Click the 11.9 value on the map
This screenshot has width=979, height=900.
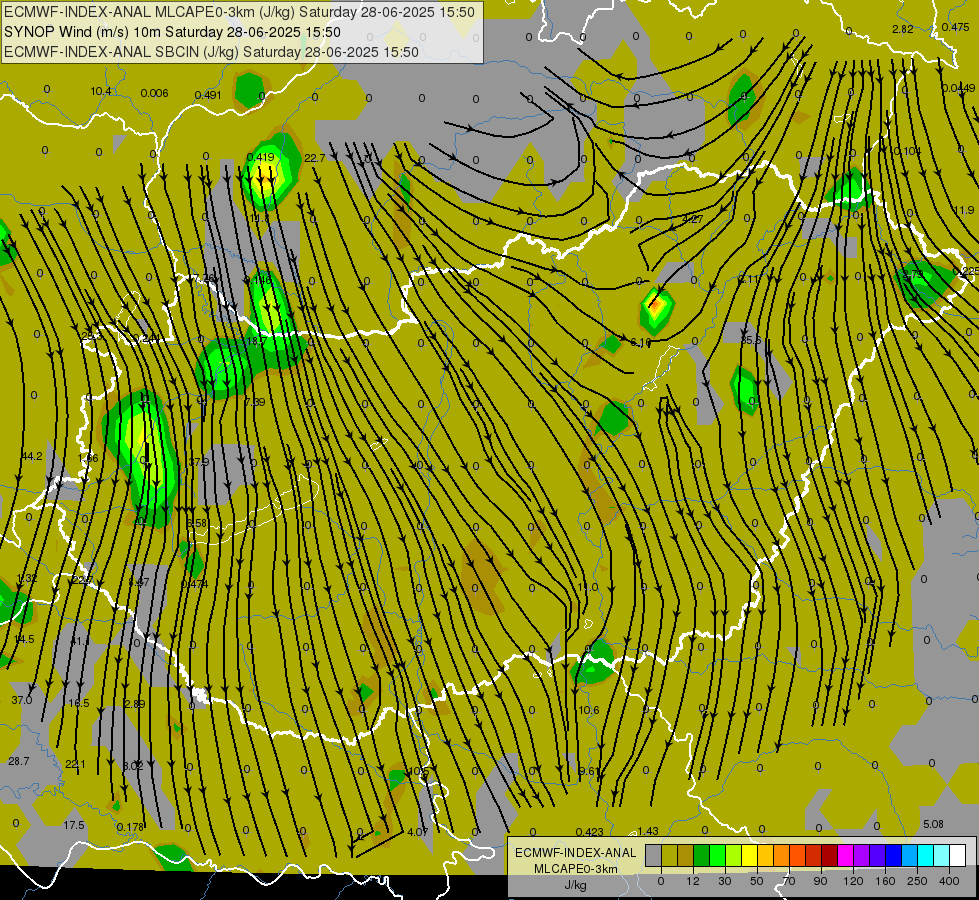click(964, 210)
